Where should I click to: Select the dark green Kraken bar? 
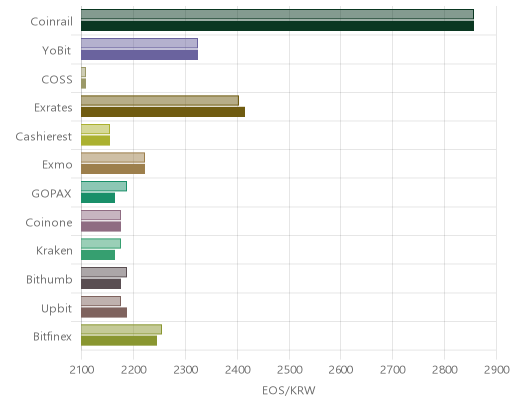98,255
